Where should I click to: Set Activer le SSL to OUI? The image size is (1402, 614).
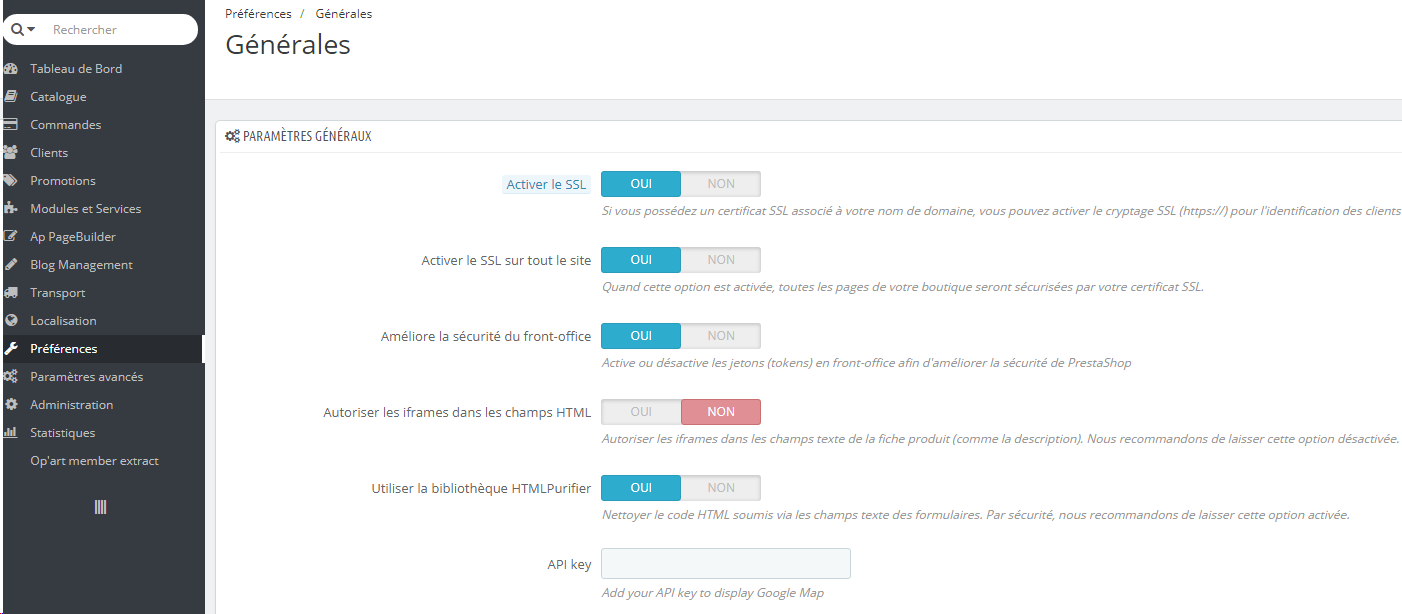641,184
